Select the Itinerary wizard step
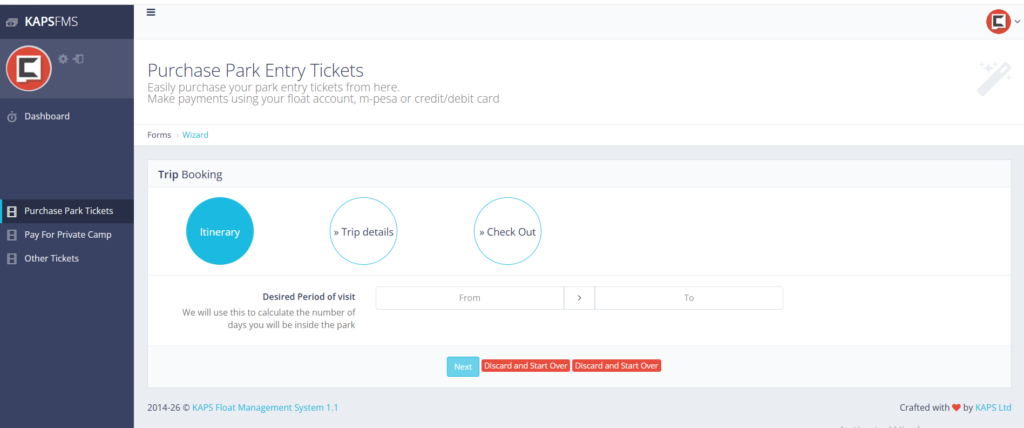 (220, 232)
